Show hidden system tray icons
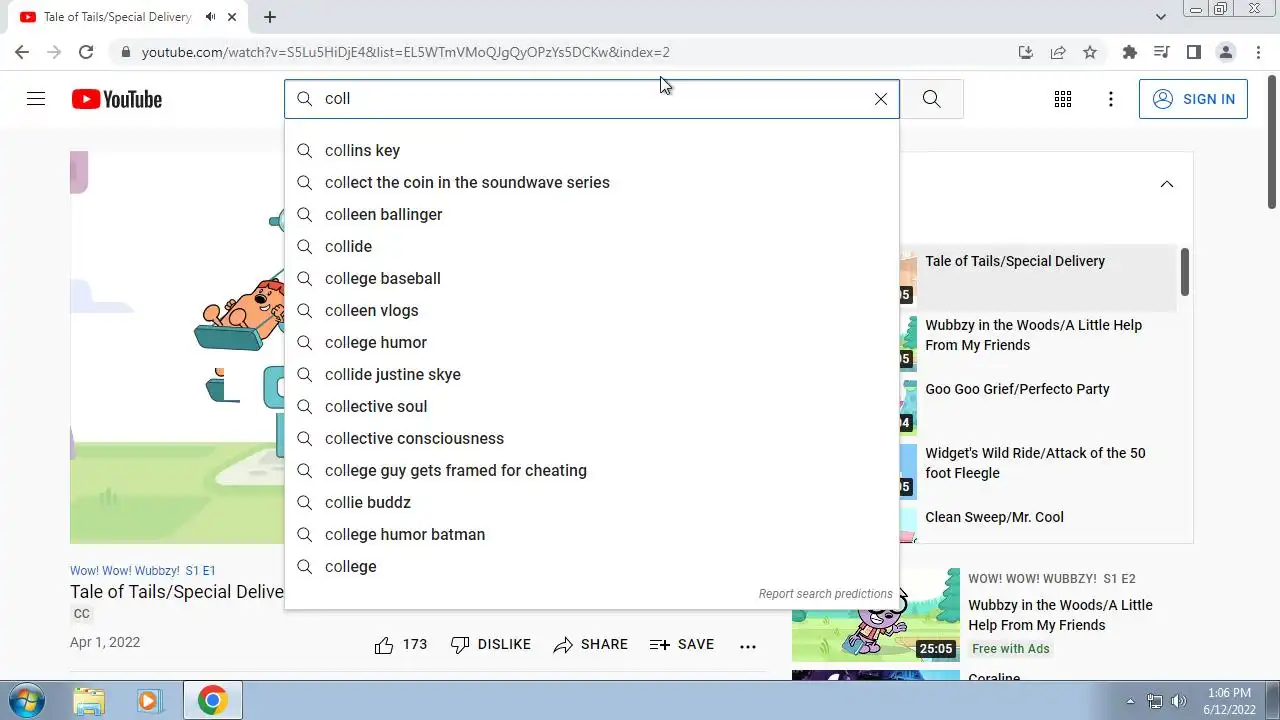The image size is (1280, 720). [x=1131, y=701]
